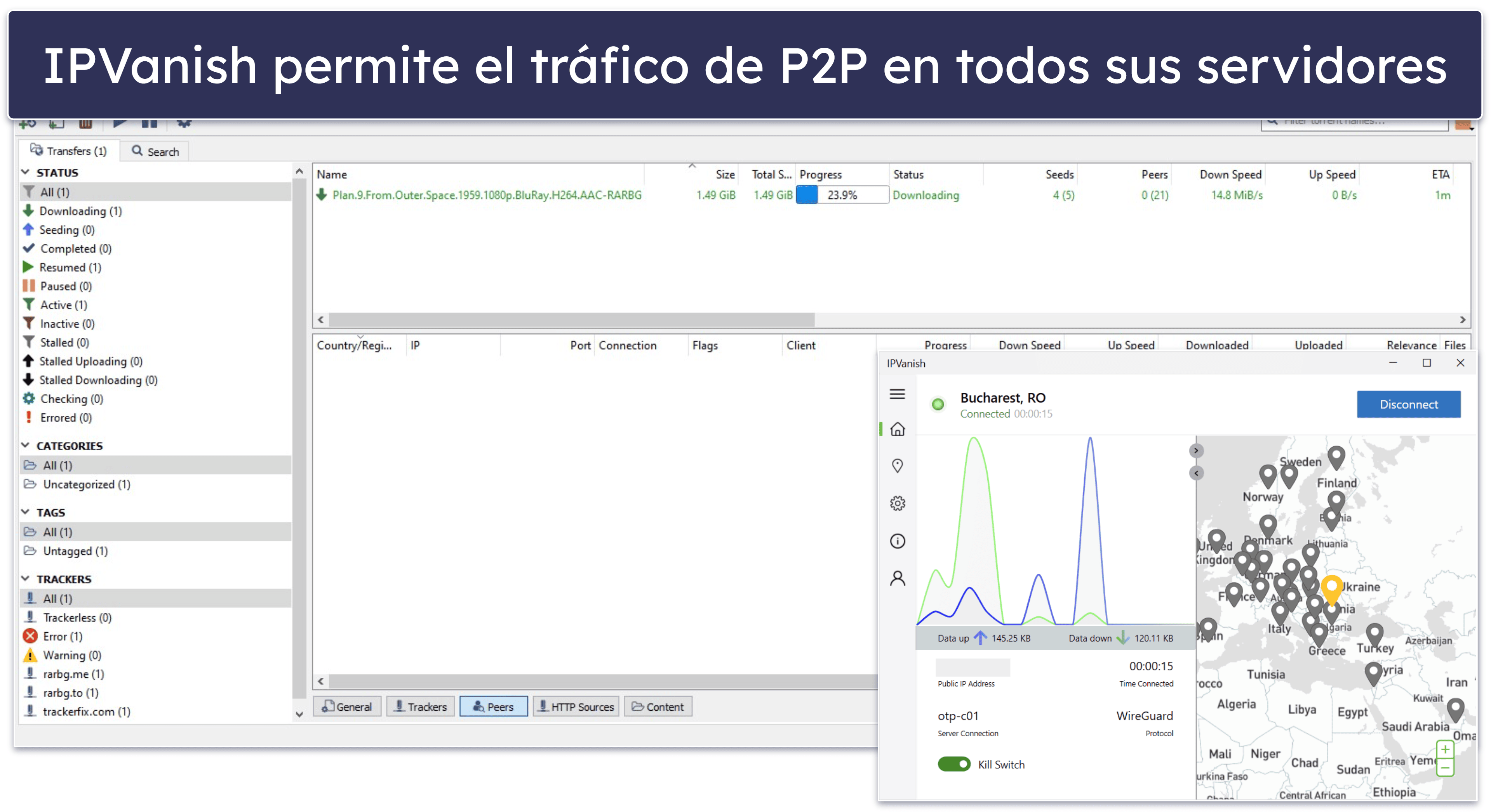The height and width of the screenshot is (812, 1491).
Task: Filter by Completed (0) status
Action: coord(155,249)
